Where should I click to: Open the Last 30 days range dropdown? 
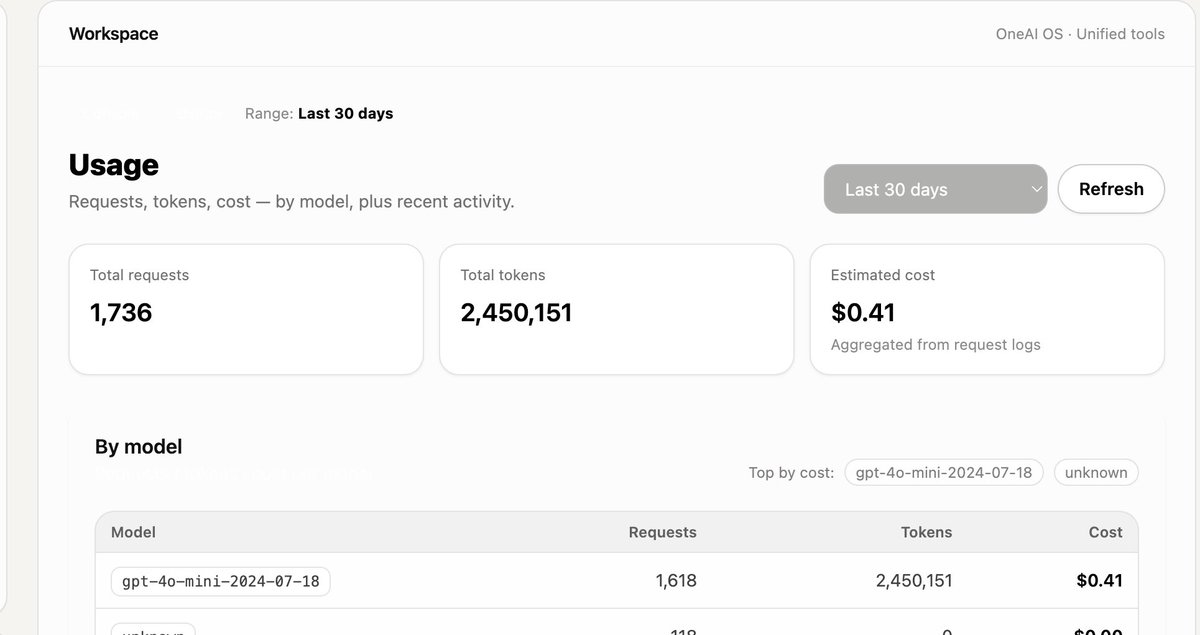click(935, 189)
